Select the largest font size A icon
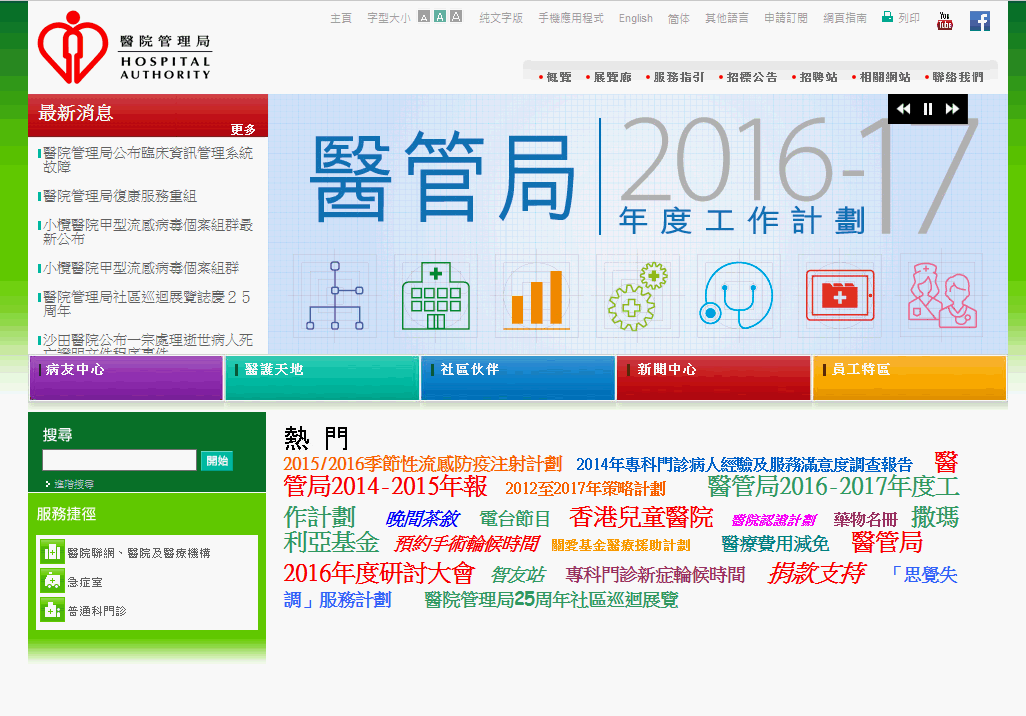 pyautogui.click(x=456, y=17)
